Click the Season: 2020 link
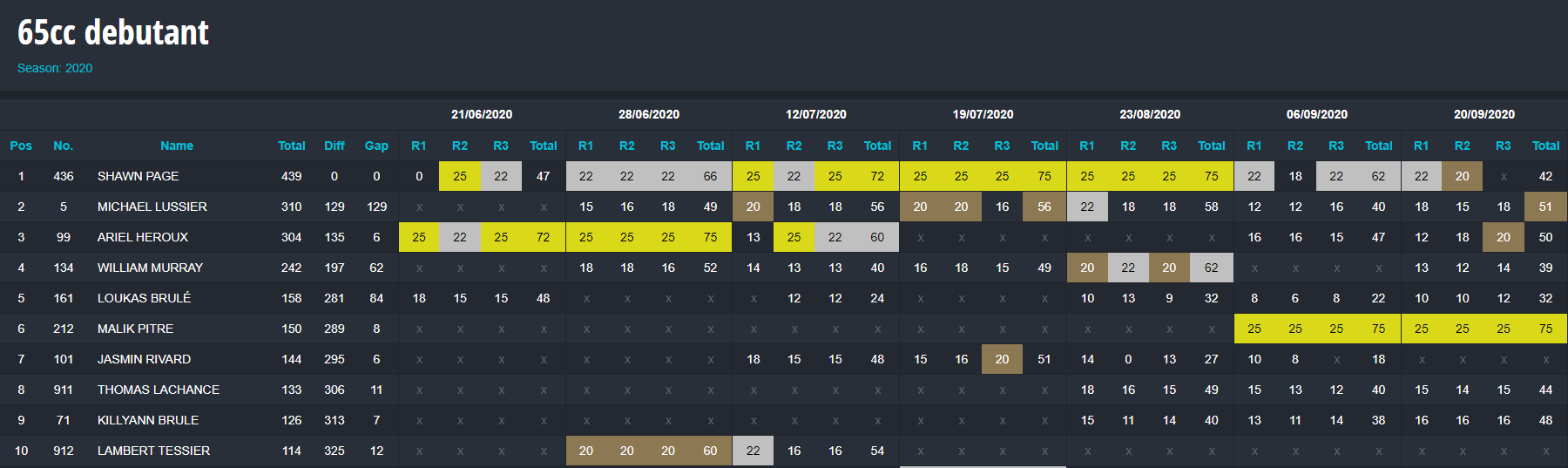Image resolution: width=1568 pixels, height=468 pixels. click(55, 68)
